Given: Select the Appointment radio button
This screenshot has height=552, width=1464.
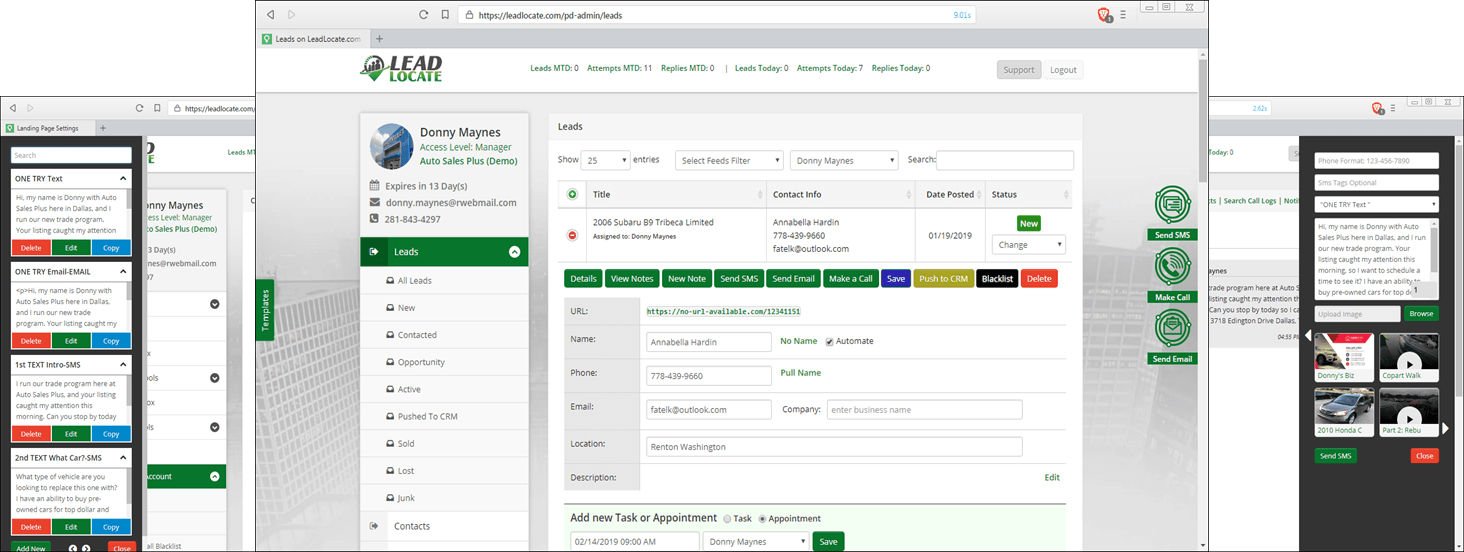Looking at the screenshot, I should (x=763, y=519).
